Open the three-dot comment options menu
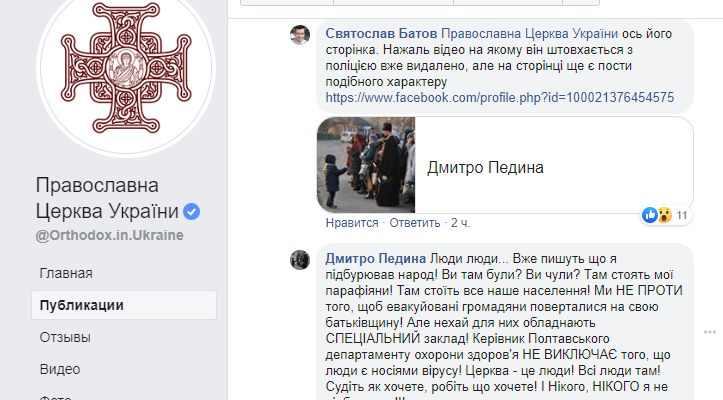Image resolution: width=723 pixels, height=400 pixels. coord(710,332)
